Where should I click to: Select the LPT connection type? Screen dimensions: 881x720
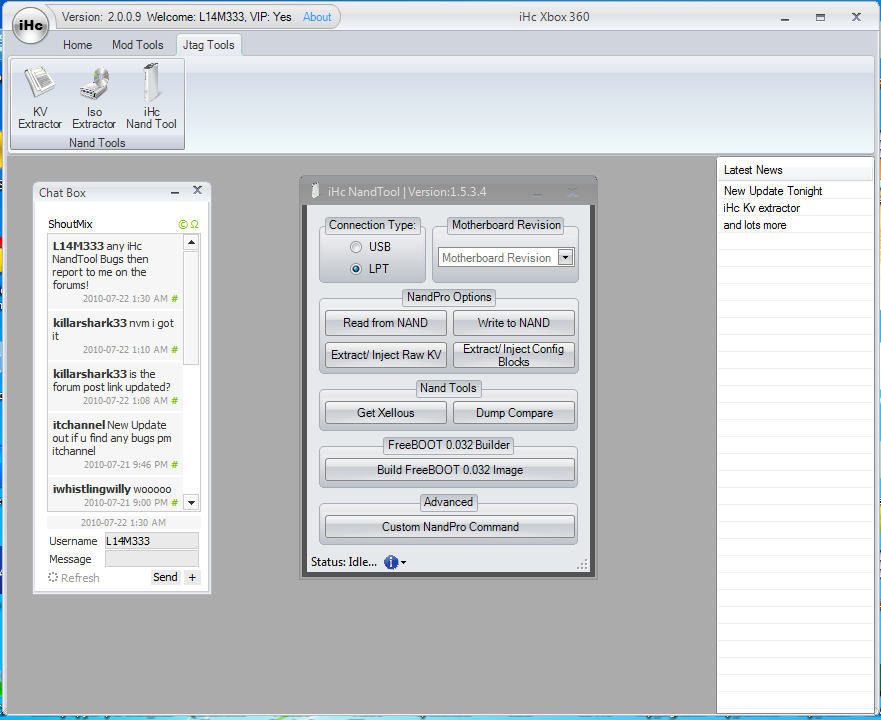[356, 269]
